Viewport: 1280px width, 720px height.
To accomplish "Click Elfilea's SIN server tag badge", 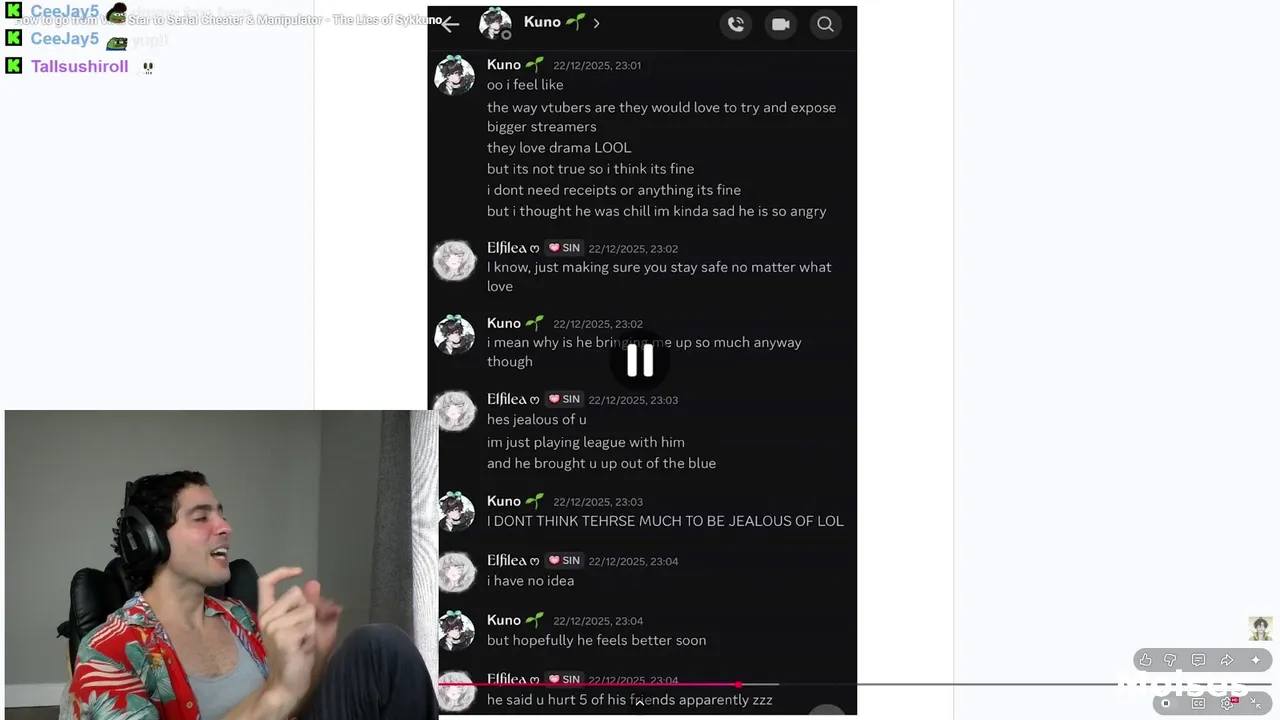I will pyautogui.click(x=564, y=248).
